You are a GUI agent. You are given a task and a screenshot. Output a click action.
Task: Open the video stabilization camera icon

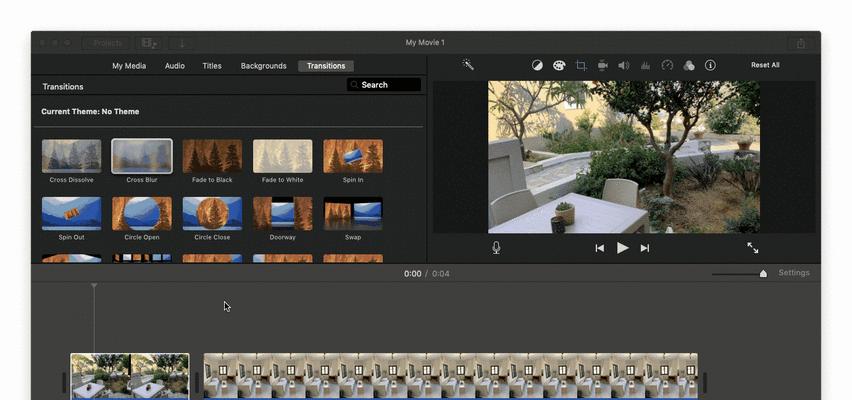603,65
